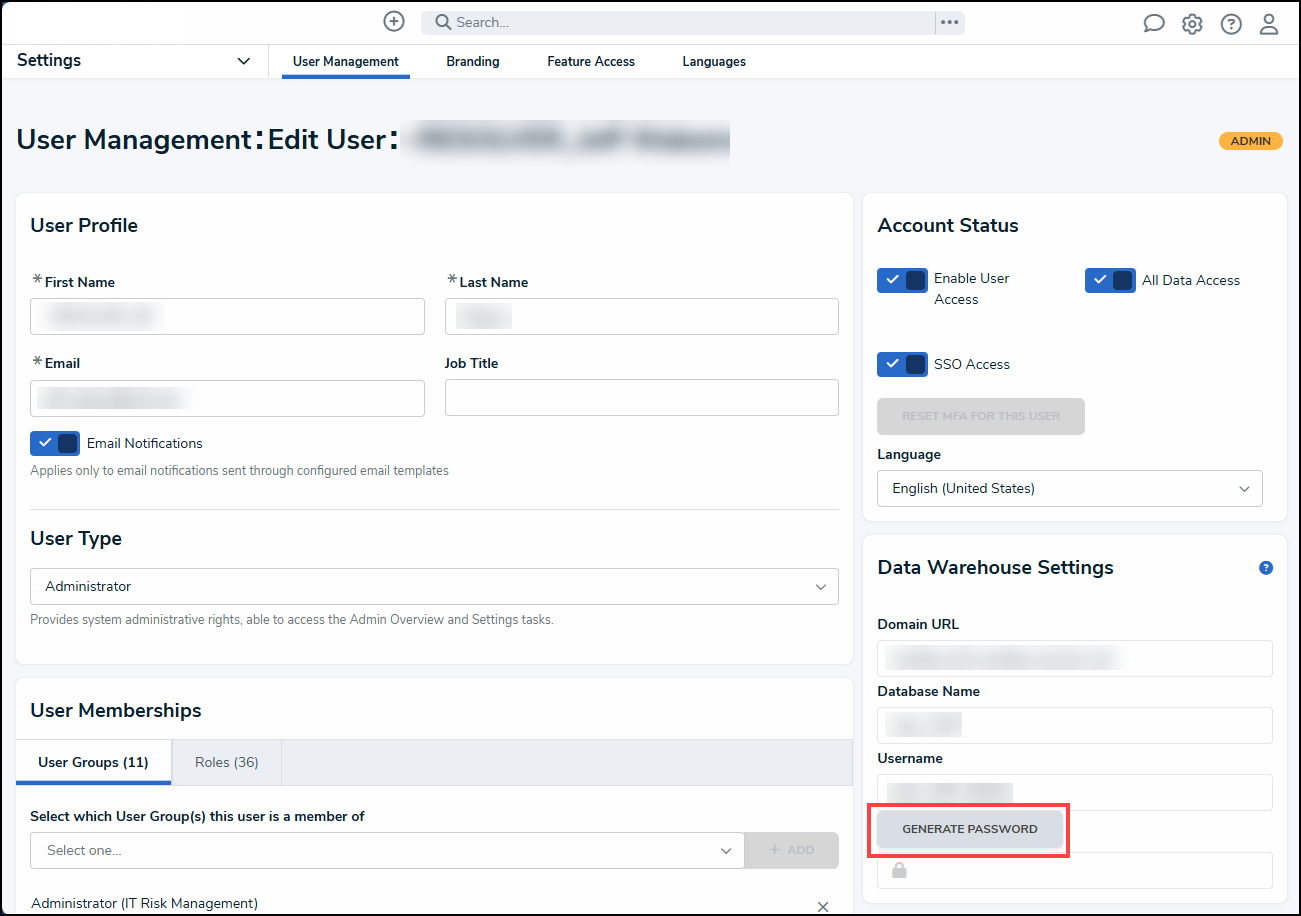
Task: Switch to the Branding tab
Action: (x=473, y=62)
